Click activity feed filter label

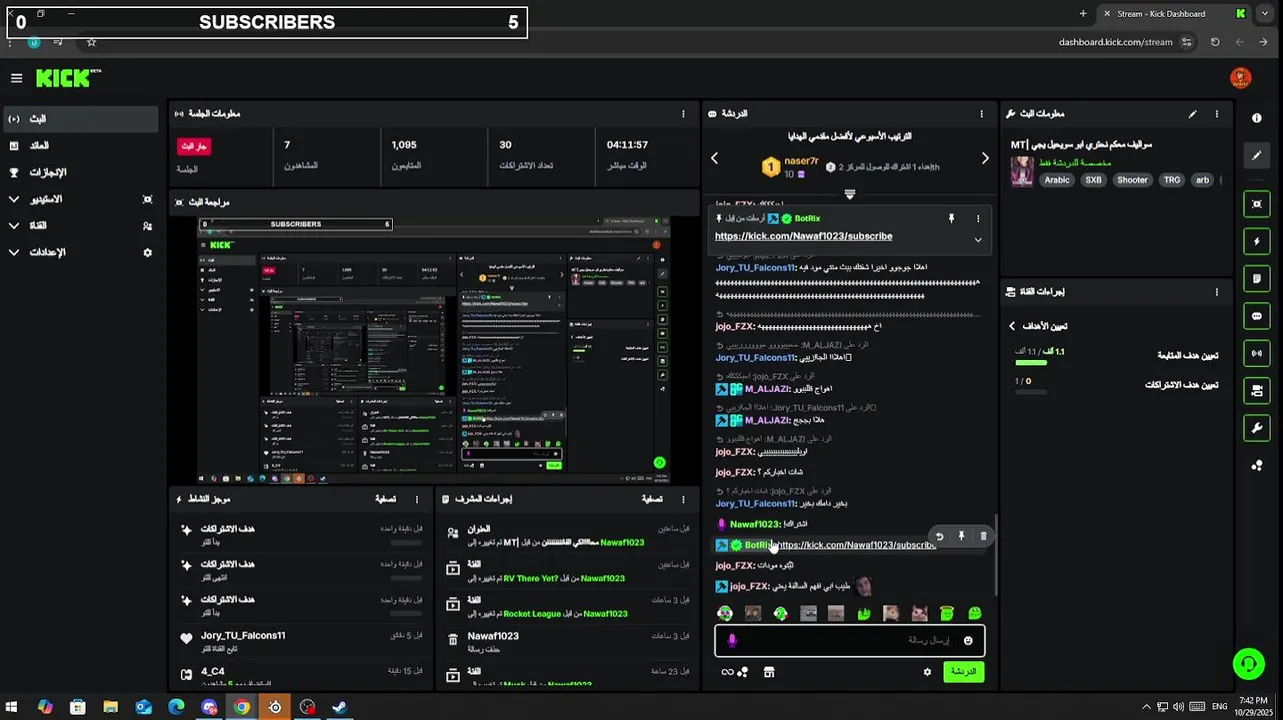pyautogui.click(x=385, y=499)
